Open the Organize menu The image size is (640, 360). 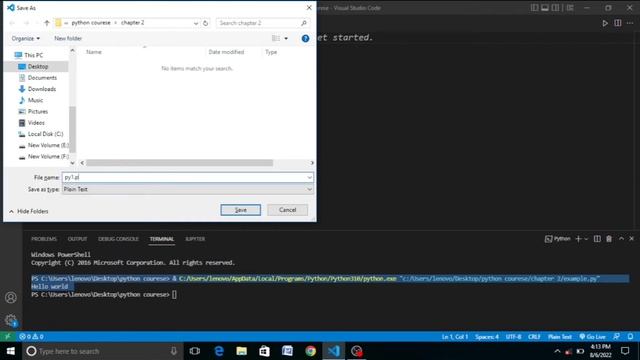(26, 38)
